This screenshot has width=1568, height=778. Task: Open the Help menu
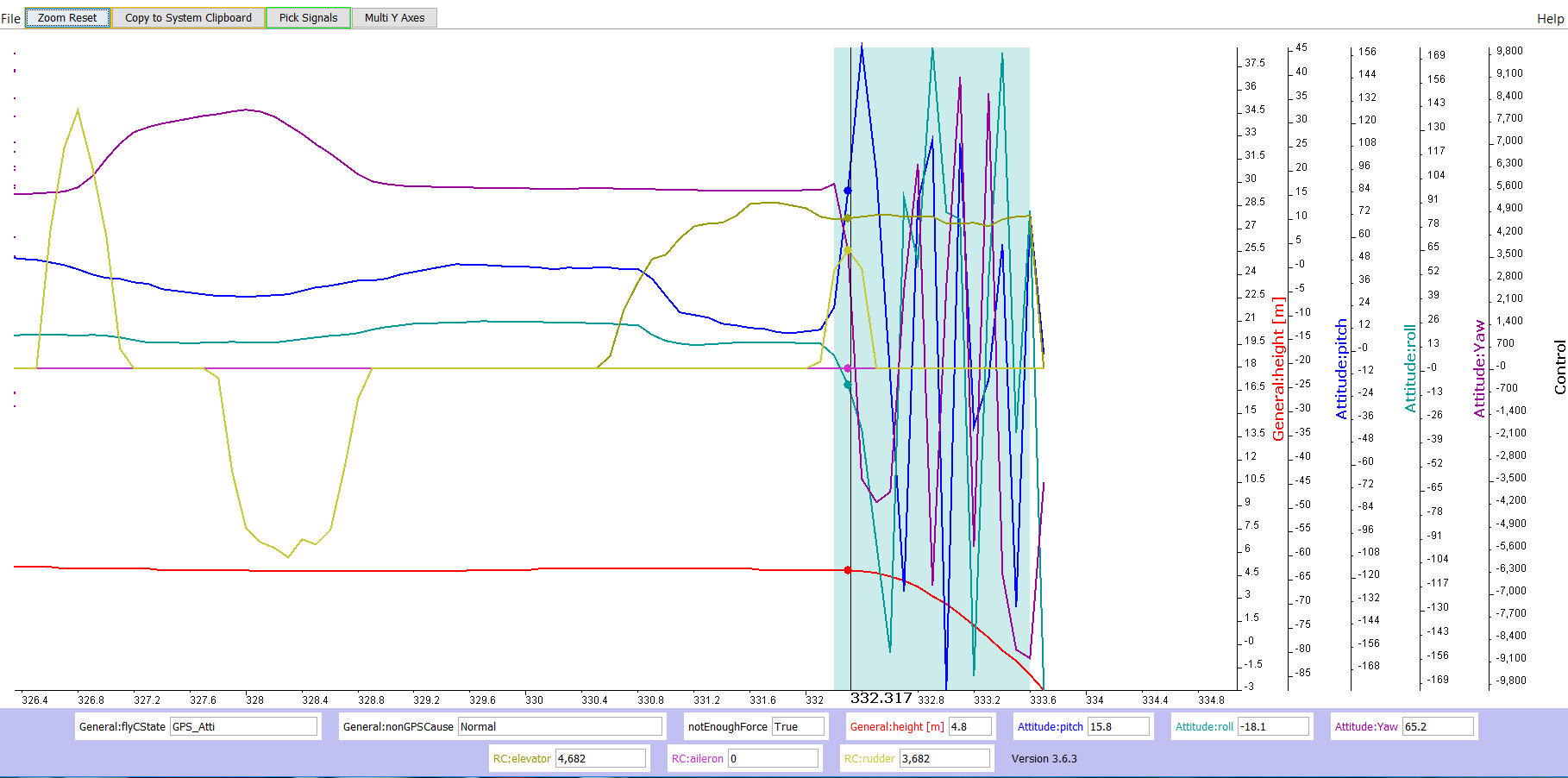pyautogui.click(x=1550, y=18)
